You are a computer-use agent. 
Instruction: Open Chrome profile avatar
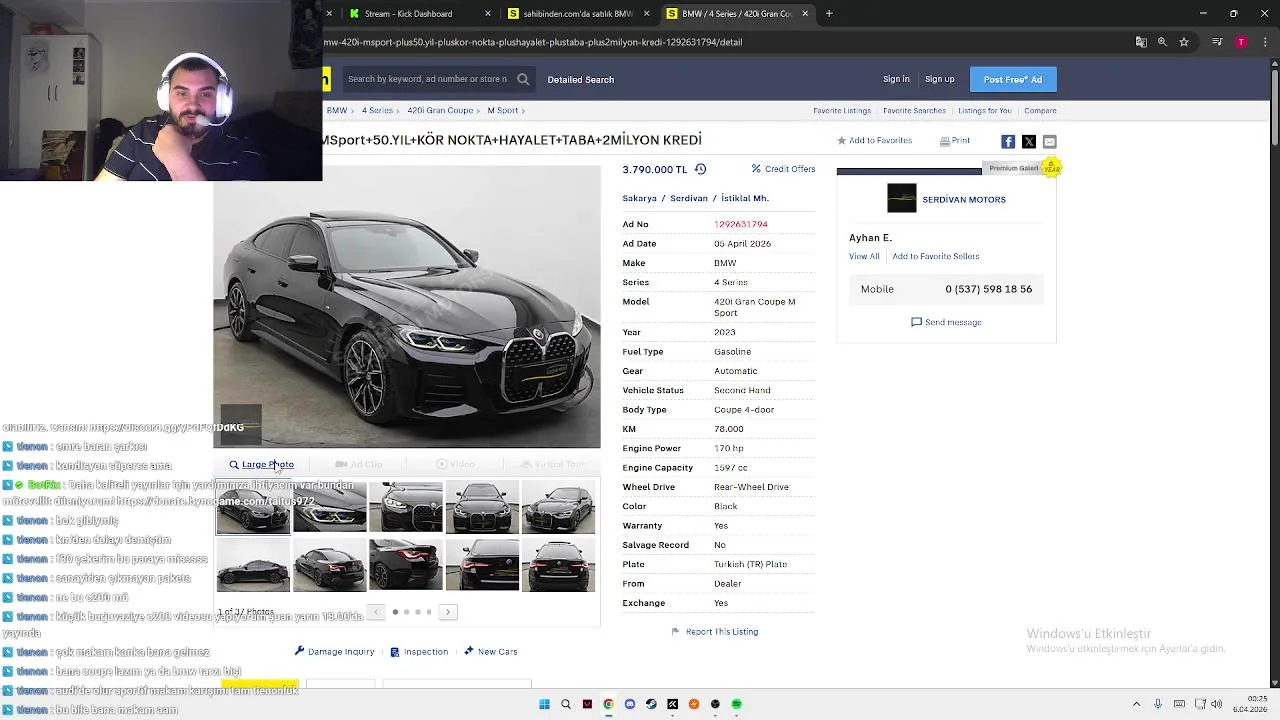[1241, 42]
